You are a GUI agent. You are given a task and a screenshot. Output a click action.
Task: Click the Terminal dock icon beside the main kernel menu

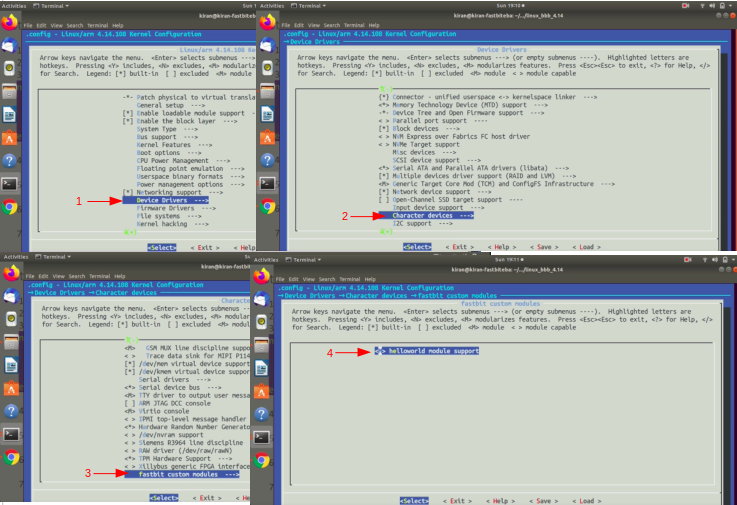coord(9,184)
